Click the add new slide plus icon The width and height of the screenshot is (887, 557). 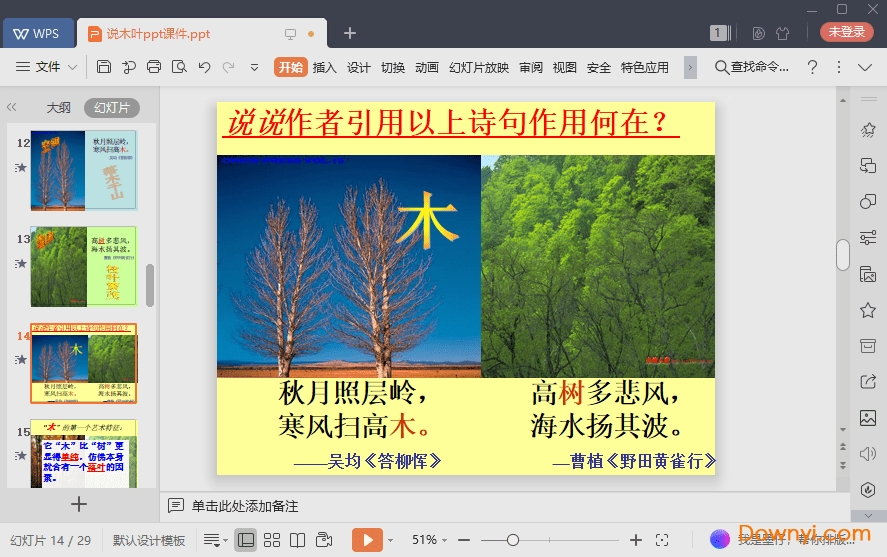79,504
